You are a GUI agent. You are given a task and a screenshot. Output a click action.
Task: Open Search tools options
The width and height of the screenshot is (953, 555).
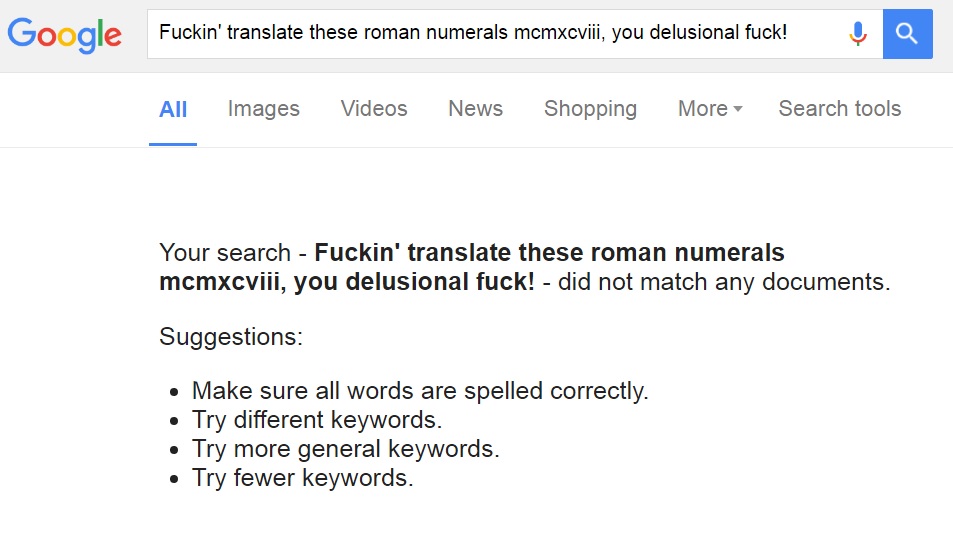839,109
